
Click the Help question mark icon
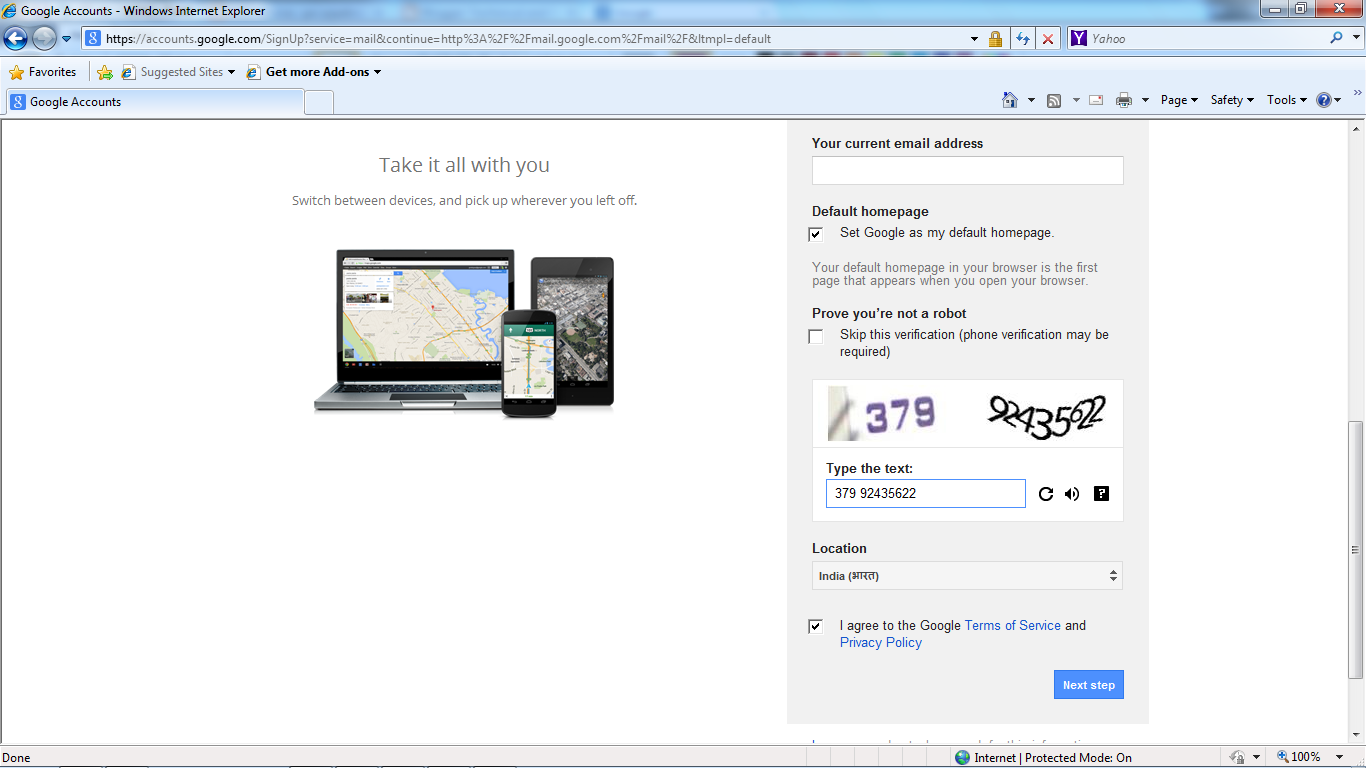pos(1324,100)
